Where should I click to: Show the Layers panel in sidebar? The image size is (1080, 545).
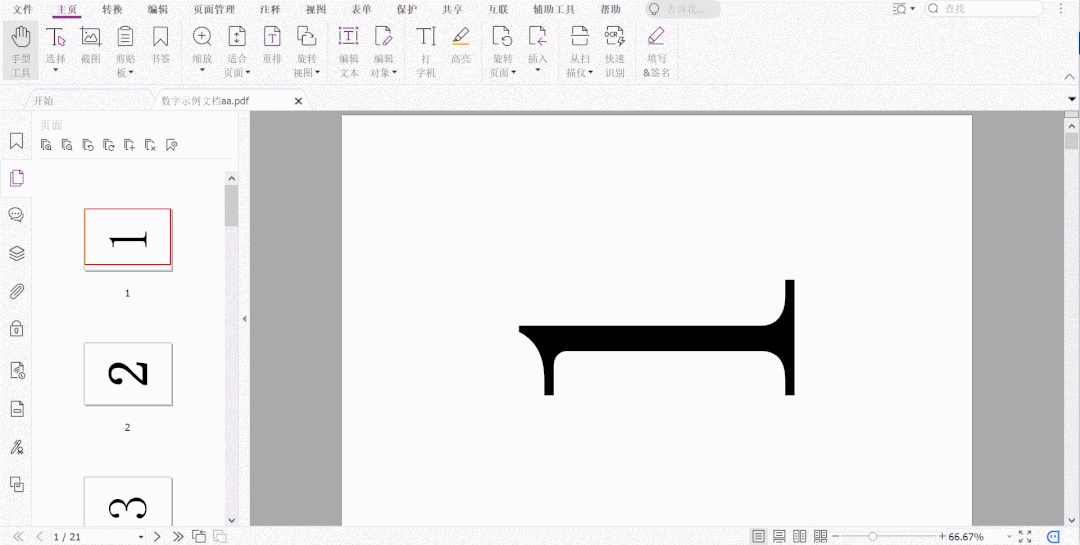[x=16, y=254]
